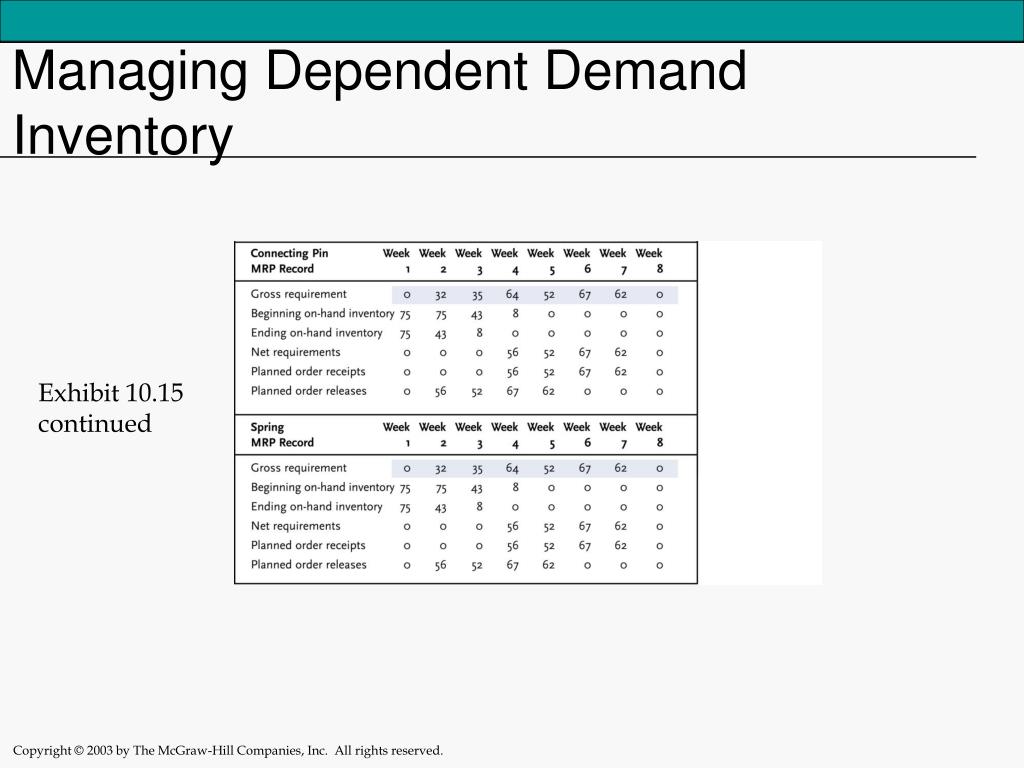The height and width of the screenshot is (768, 1024).
Task: Click Connecting Pin week 3 beginning inventory 43
Action: click(477, 315)
